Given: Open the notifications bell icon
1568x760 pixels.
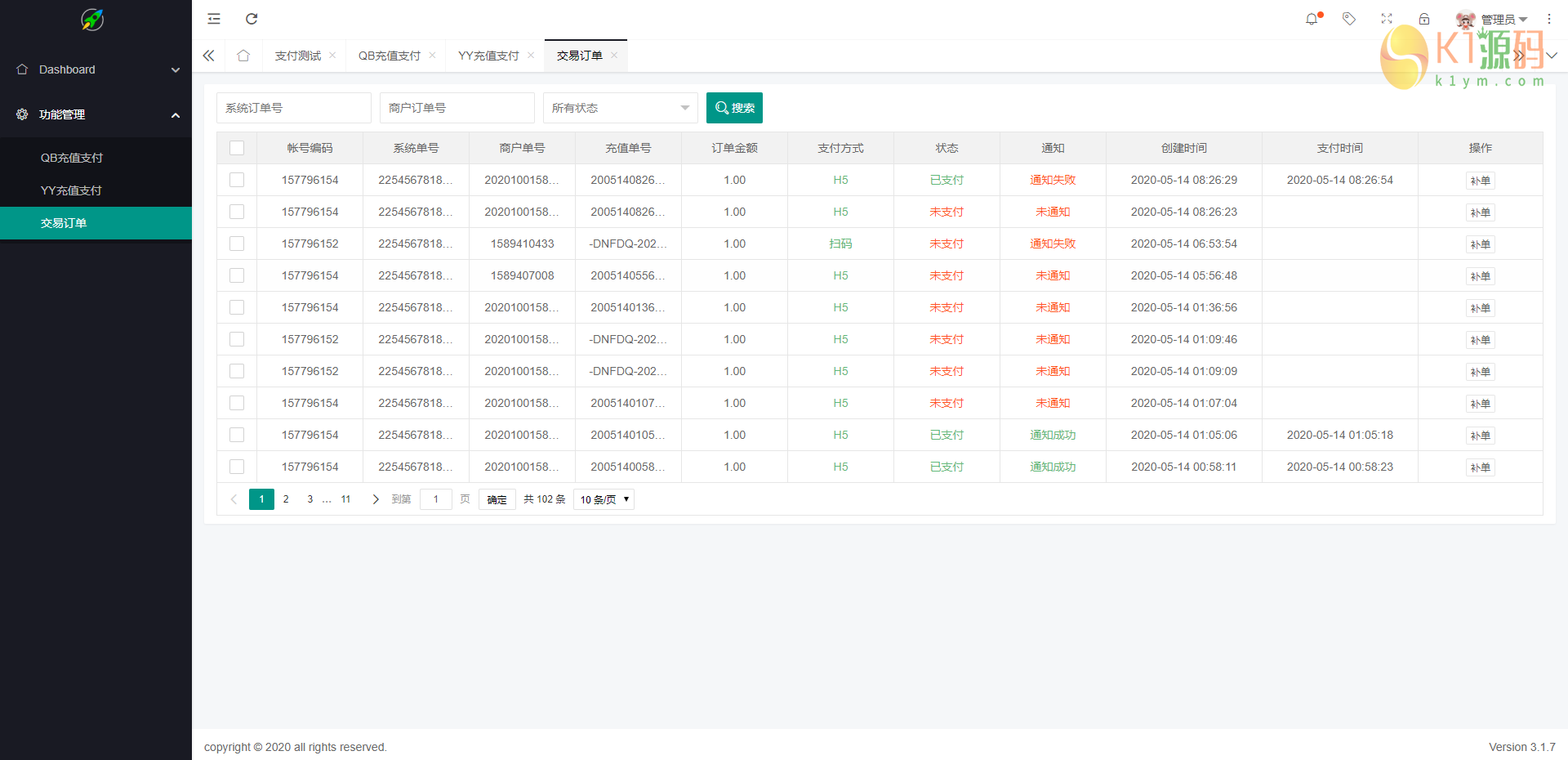Looking at the screenshot, I should tap(1312, 19).
